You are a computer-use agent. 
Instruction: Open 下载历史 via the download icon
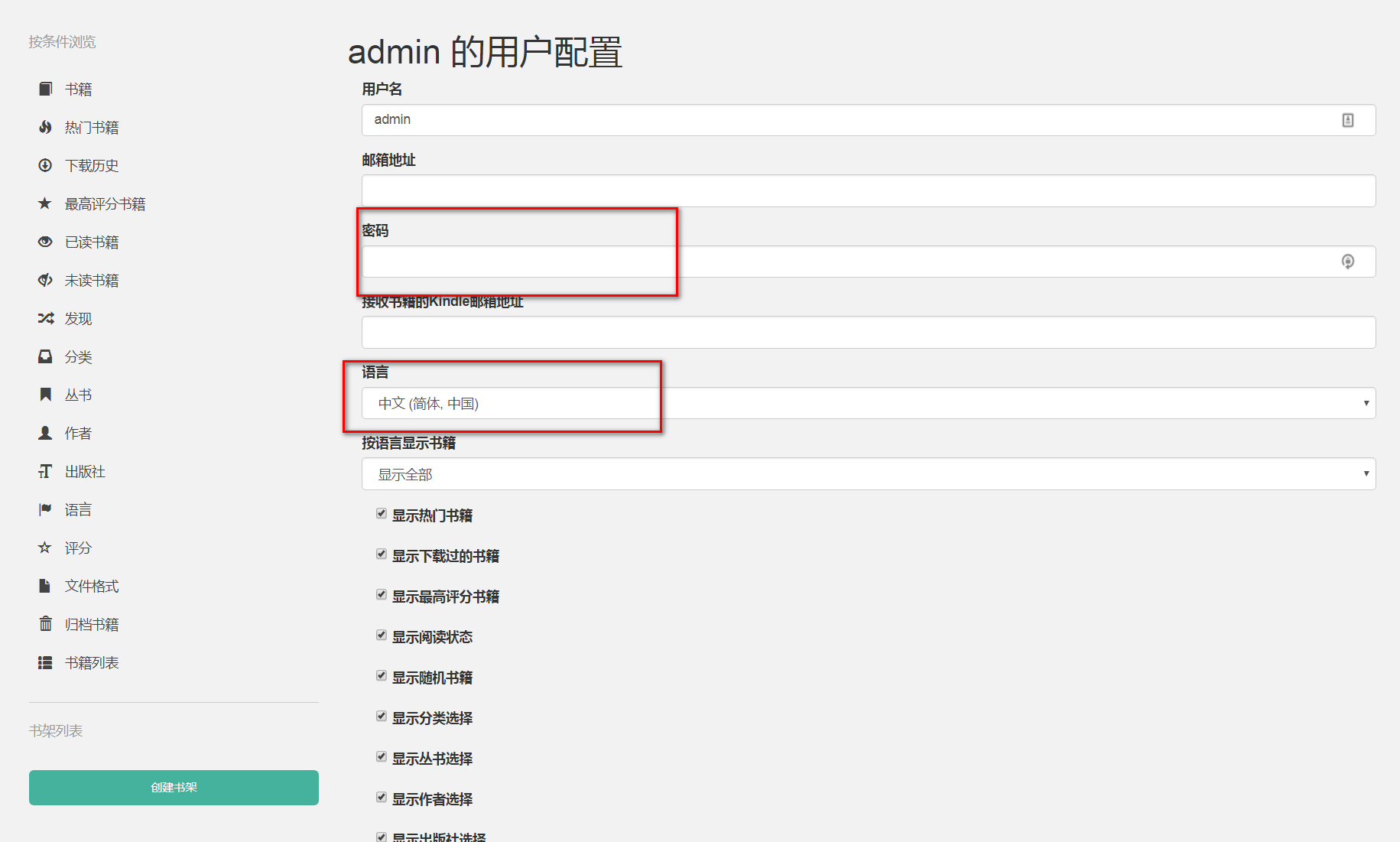click(x=45, y=165)
